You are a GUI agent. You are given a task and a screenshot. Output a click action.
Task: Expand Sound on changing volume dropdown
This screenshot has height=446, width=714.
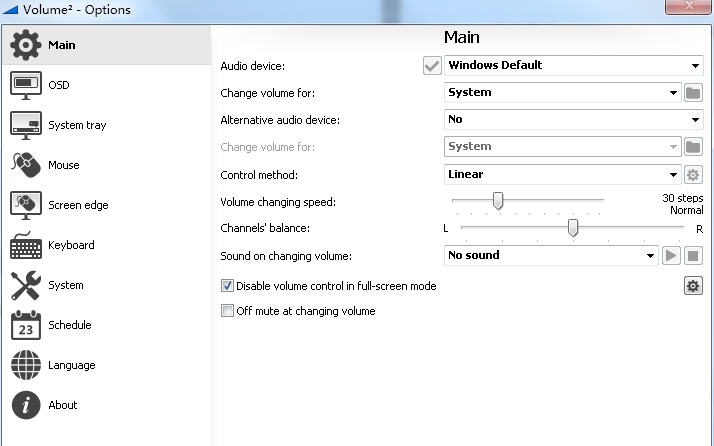pyautogui.click(x=551, y=256)
